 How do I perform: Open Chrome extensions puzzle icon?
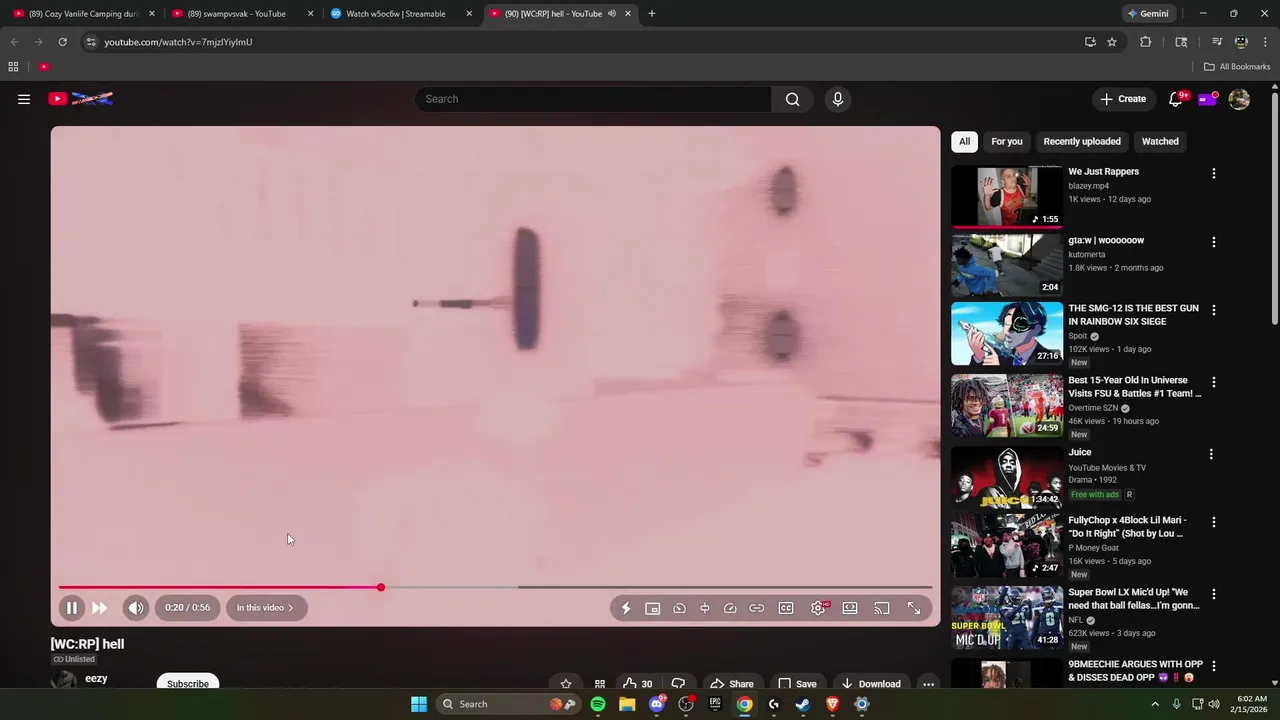pyautogui.click(x=1146, y=42)
